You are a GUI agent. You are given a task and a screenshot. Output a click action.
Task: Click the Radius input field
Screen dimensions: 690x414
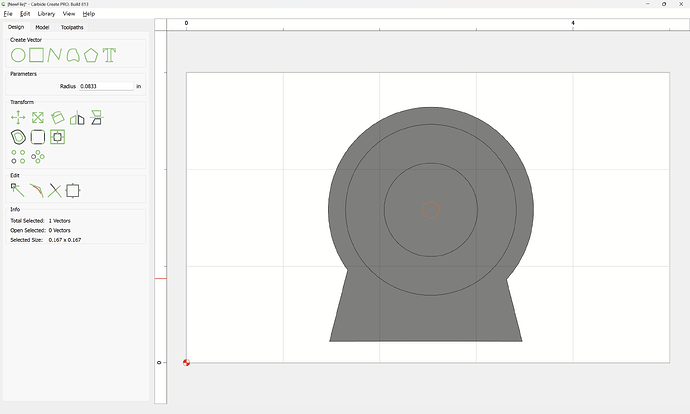tap(106, 86)
